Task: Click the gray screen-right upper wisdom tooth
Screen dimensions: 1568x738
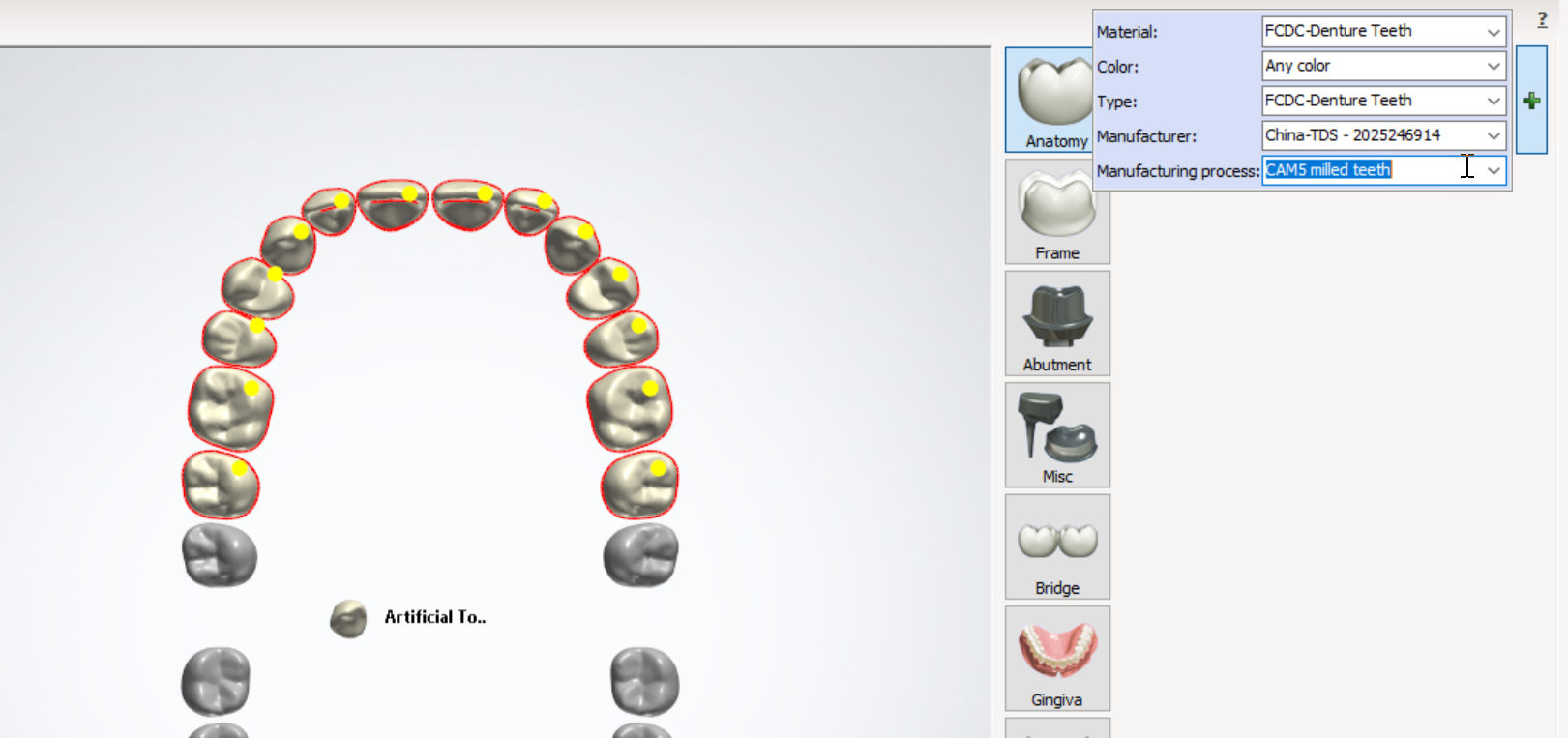Action: pos(640,555)
